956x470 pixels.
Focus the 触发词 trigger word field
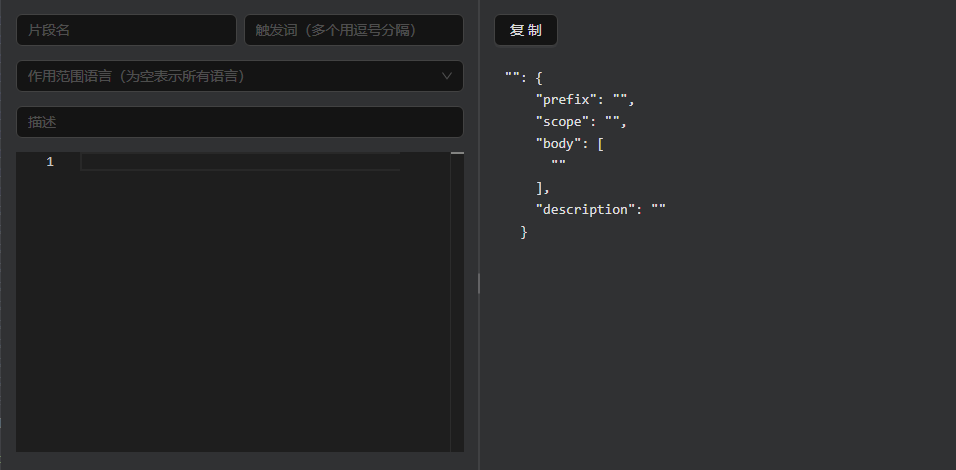pos(353,30)
